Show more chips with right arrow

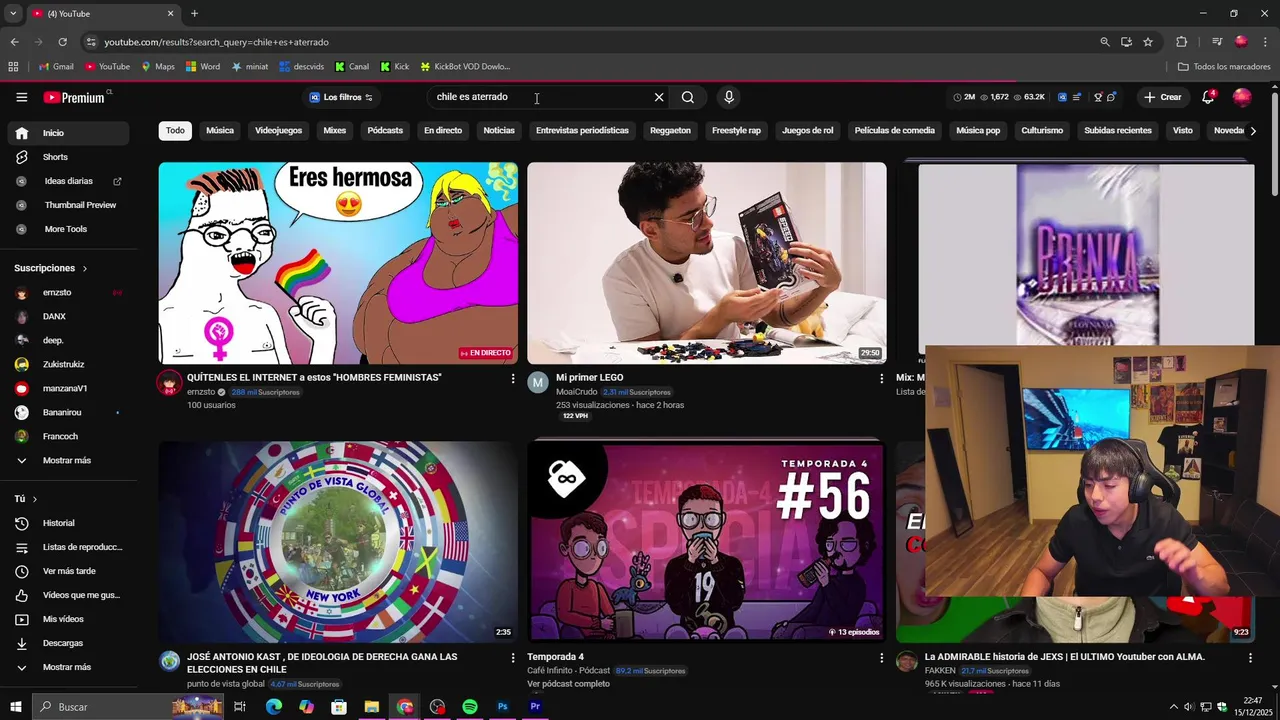1253,130
